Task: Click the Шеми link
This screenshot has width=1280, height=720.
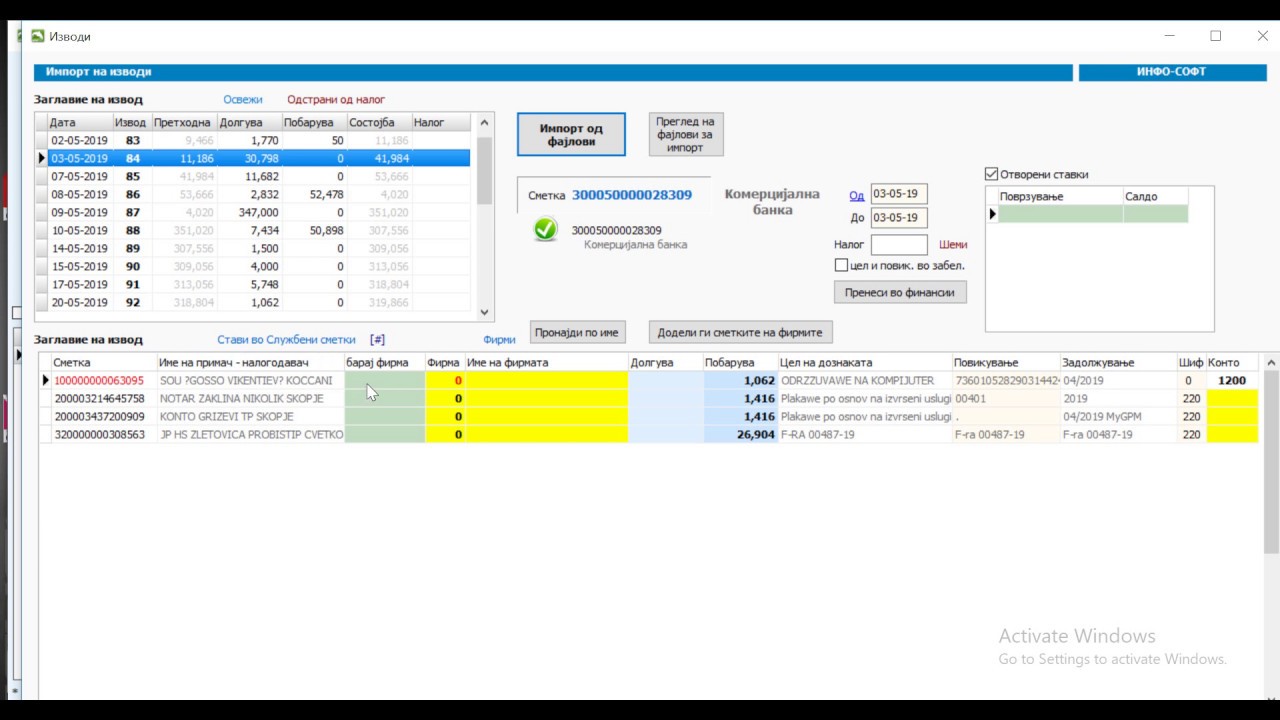Action: click(953, 244)
